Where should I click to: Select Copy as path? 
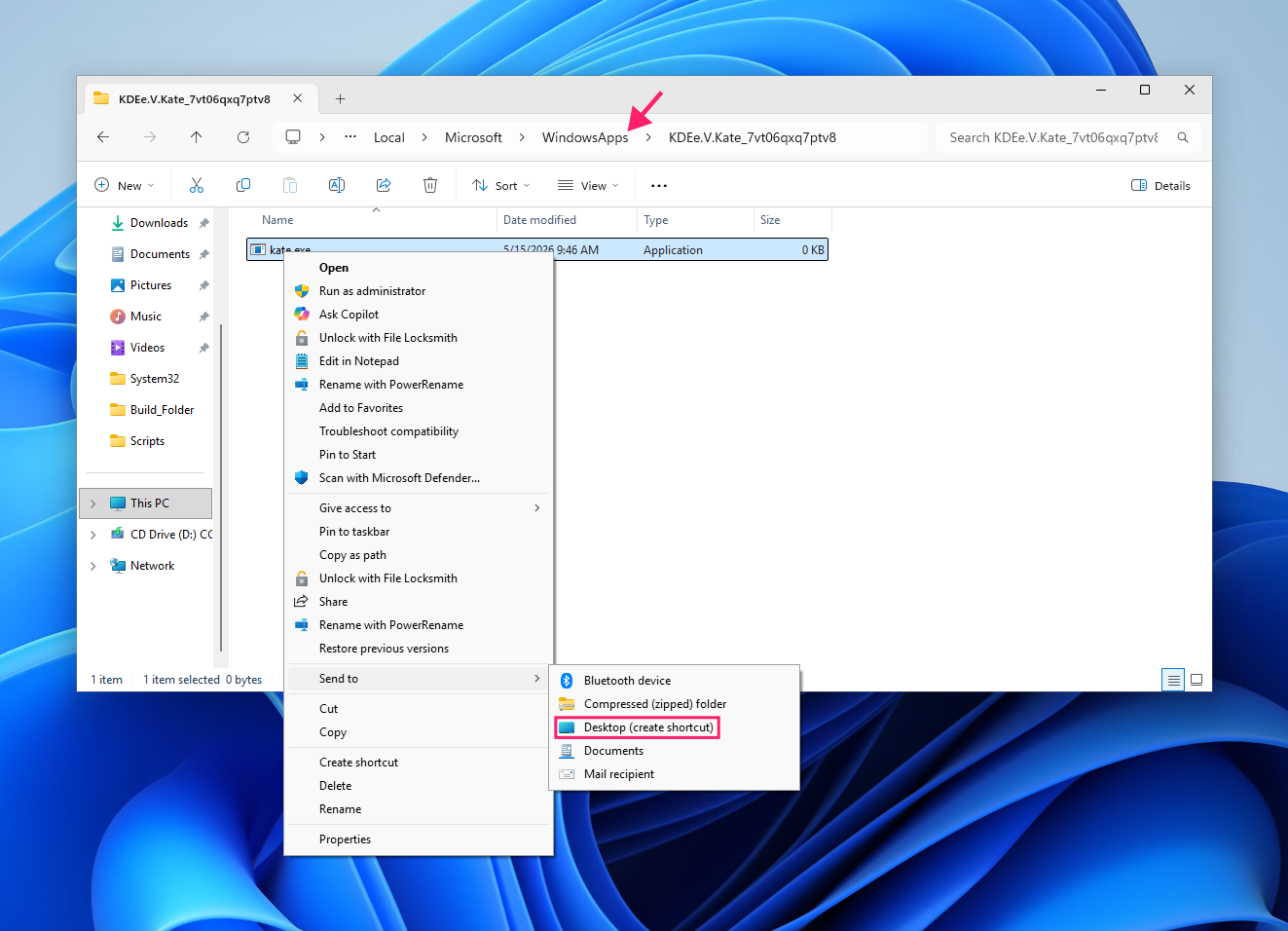coord(419,555)
